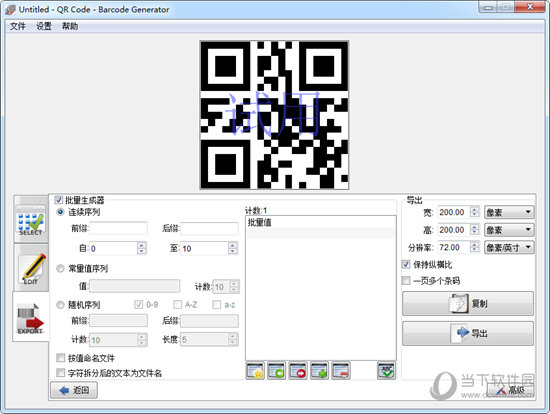Enable 按值命名文件 checkbox
550x414 pixels.
click(60, 358)
